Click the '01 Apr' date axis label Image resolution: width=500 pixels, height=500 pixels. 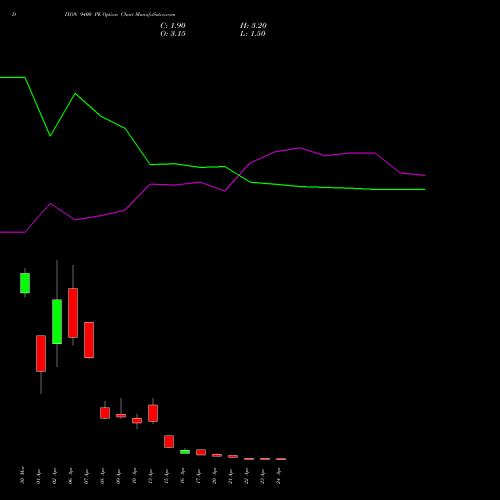(38, 476)
